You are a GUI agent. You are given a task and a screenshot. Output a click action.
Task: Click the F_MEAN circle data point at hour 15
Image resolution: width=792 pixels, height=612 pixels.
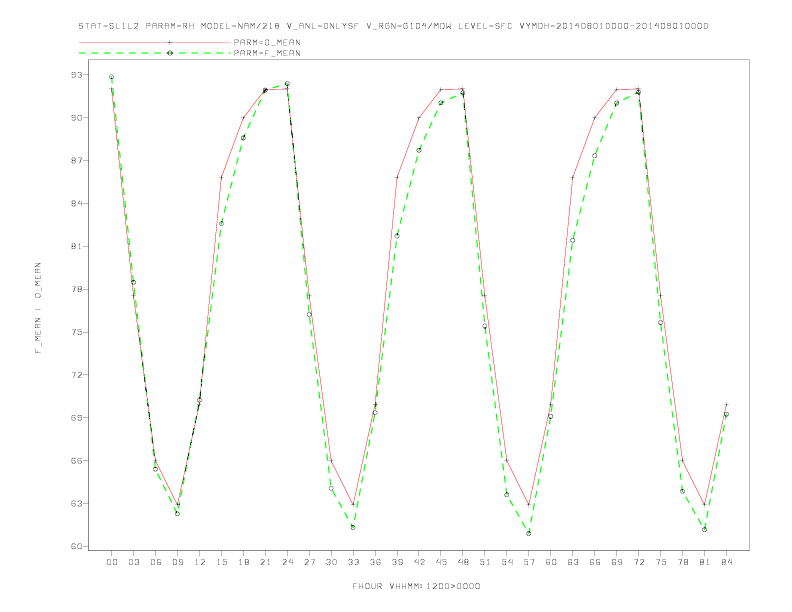(x=221, y=223)
